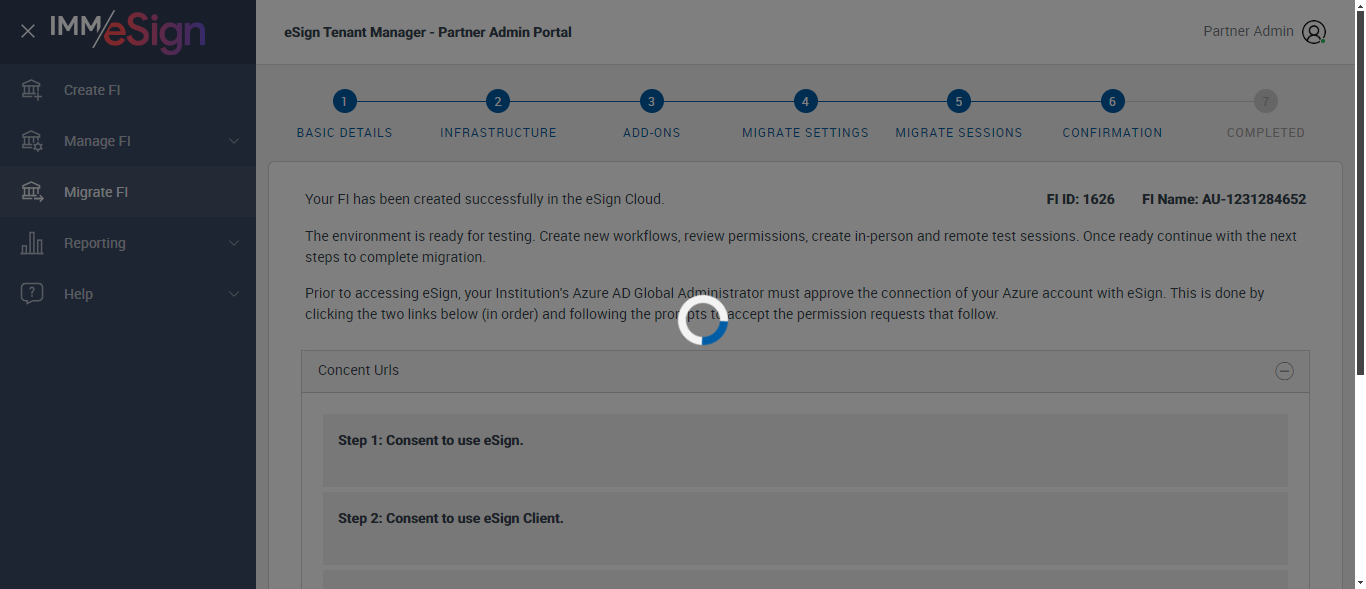Viewport: 1366px width, 589px height.
Task: Click the Help question bubble icon
Action: tap(32, 294)
